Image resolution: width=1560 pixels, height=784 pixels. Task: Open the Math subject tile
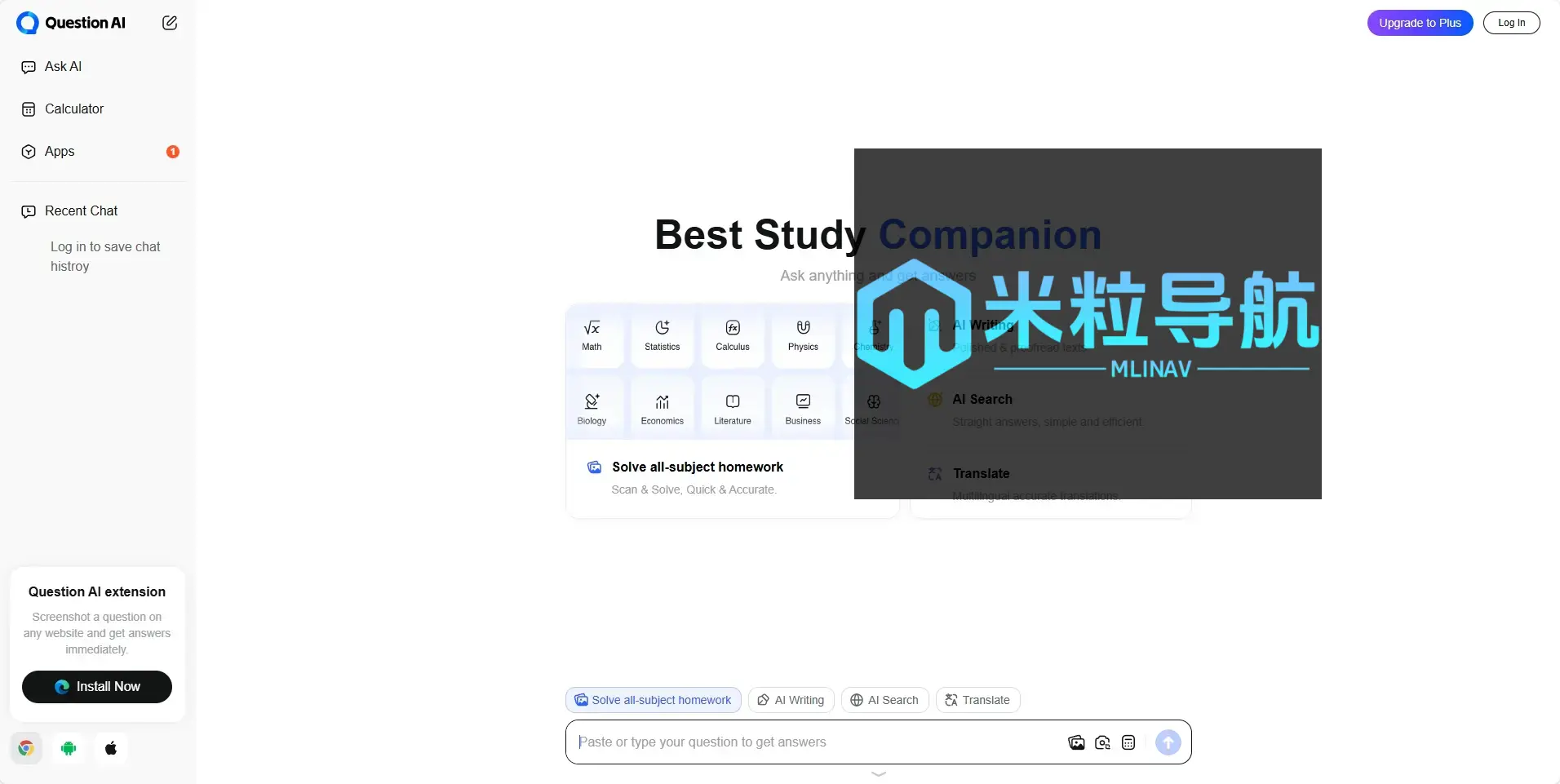point(592,335)
